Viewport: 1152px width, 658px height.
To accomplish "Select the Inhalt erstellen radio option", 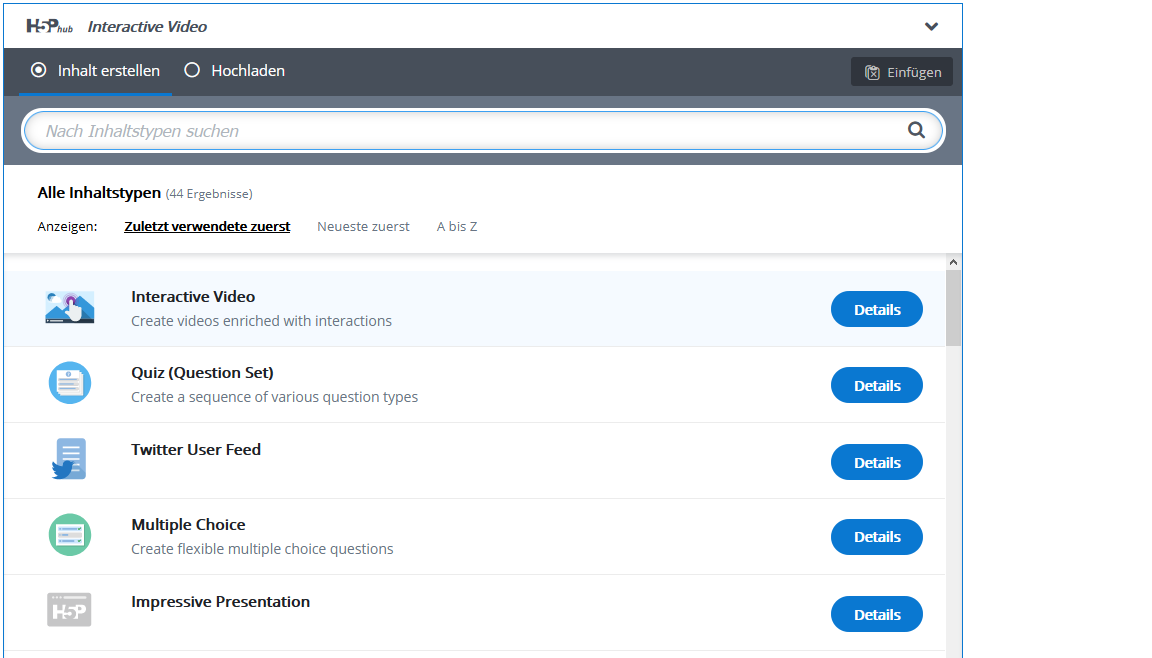I will tap(96, 70).
